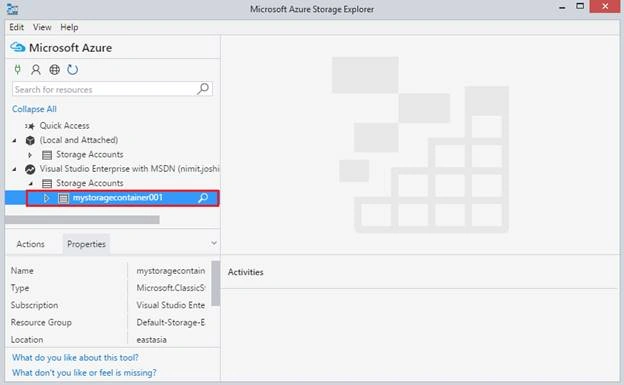Viewport: 624px width, 385px height.
Task: Click the Location value eastasia
Action: click(152, 340)
